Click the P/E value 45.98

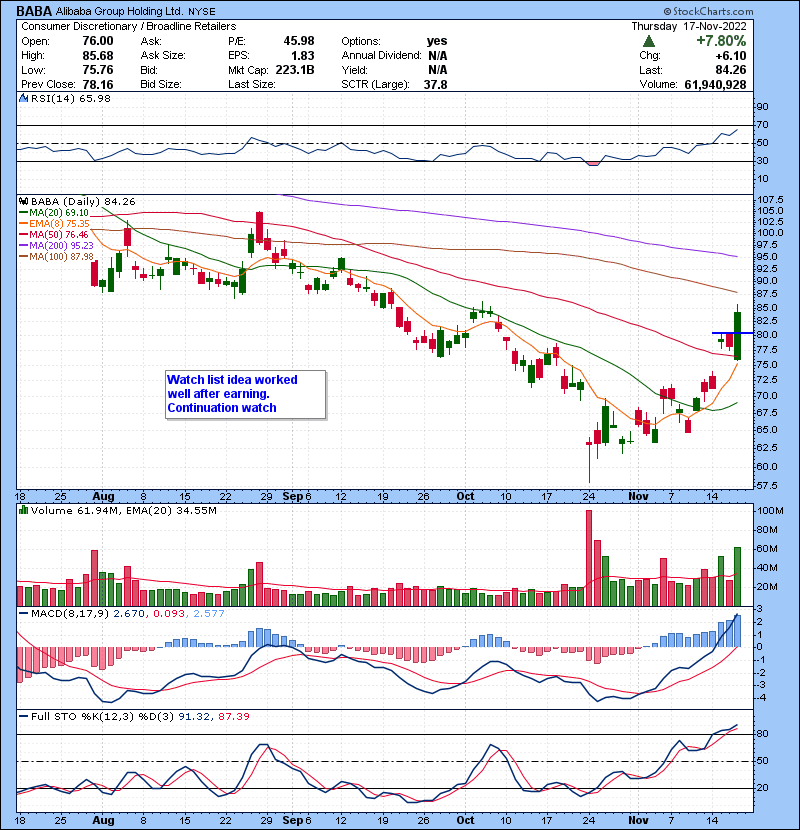[x=299, y=41]
